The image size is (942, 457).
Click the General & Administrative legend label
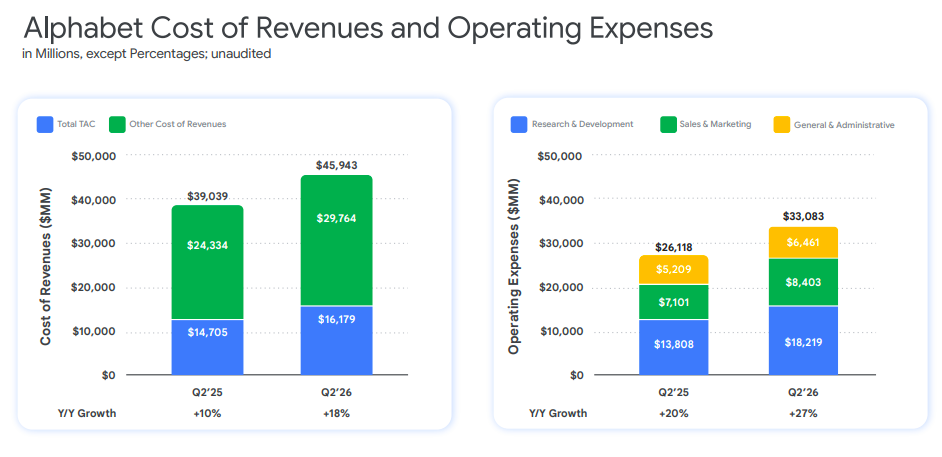(844, 125)
